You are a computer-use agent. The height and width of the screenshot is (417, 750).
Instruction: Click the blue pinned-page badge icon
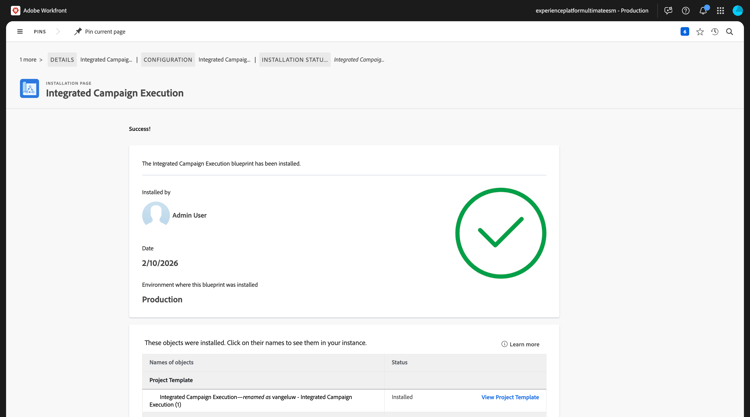pyautogui.click(x=685, y=32)
